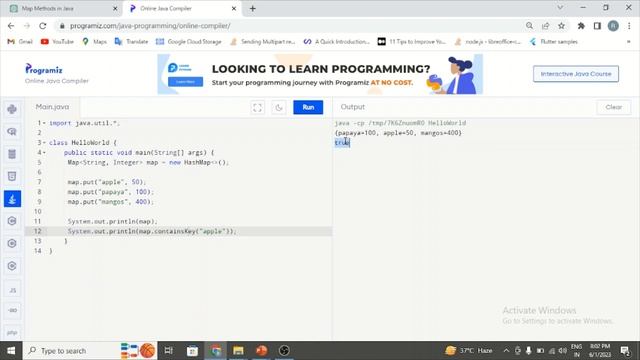This screenshot has width=640, height=360.
Task: Toggle dark mode moon icon
Action: 279,107
